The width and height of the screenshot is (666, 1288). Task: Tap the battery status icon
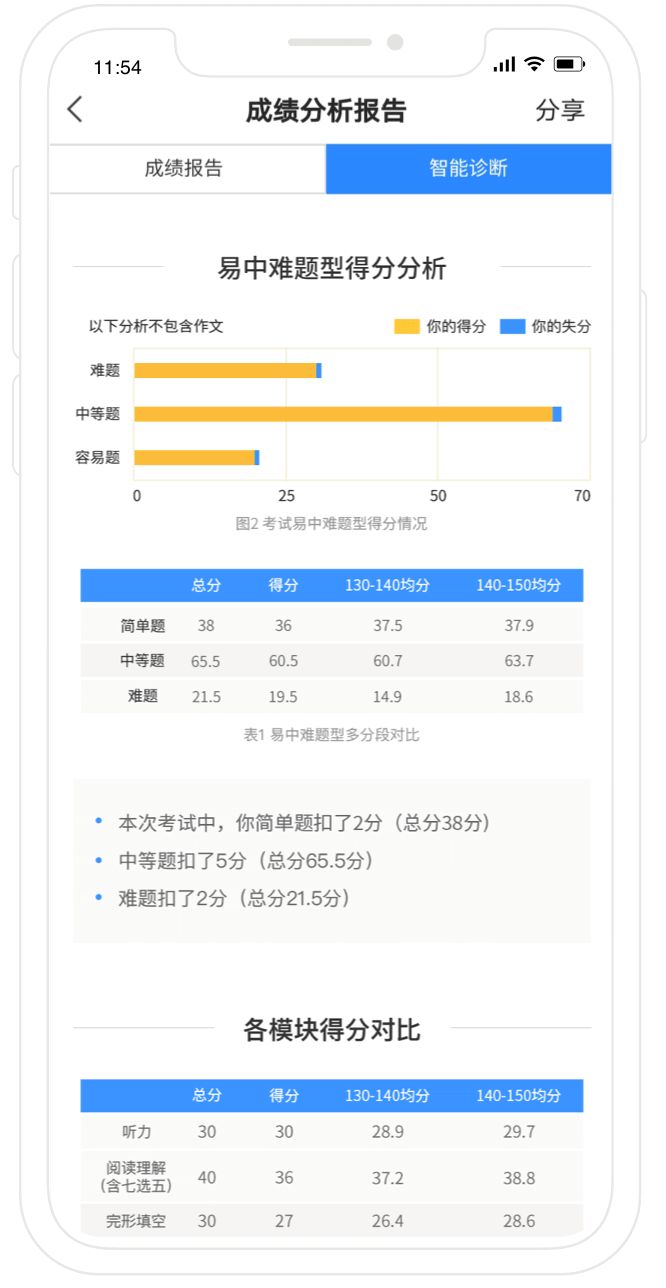568,65
